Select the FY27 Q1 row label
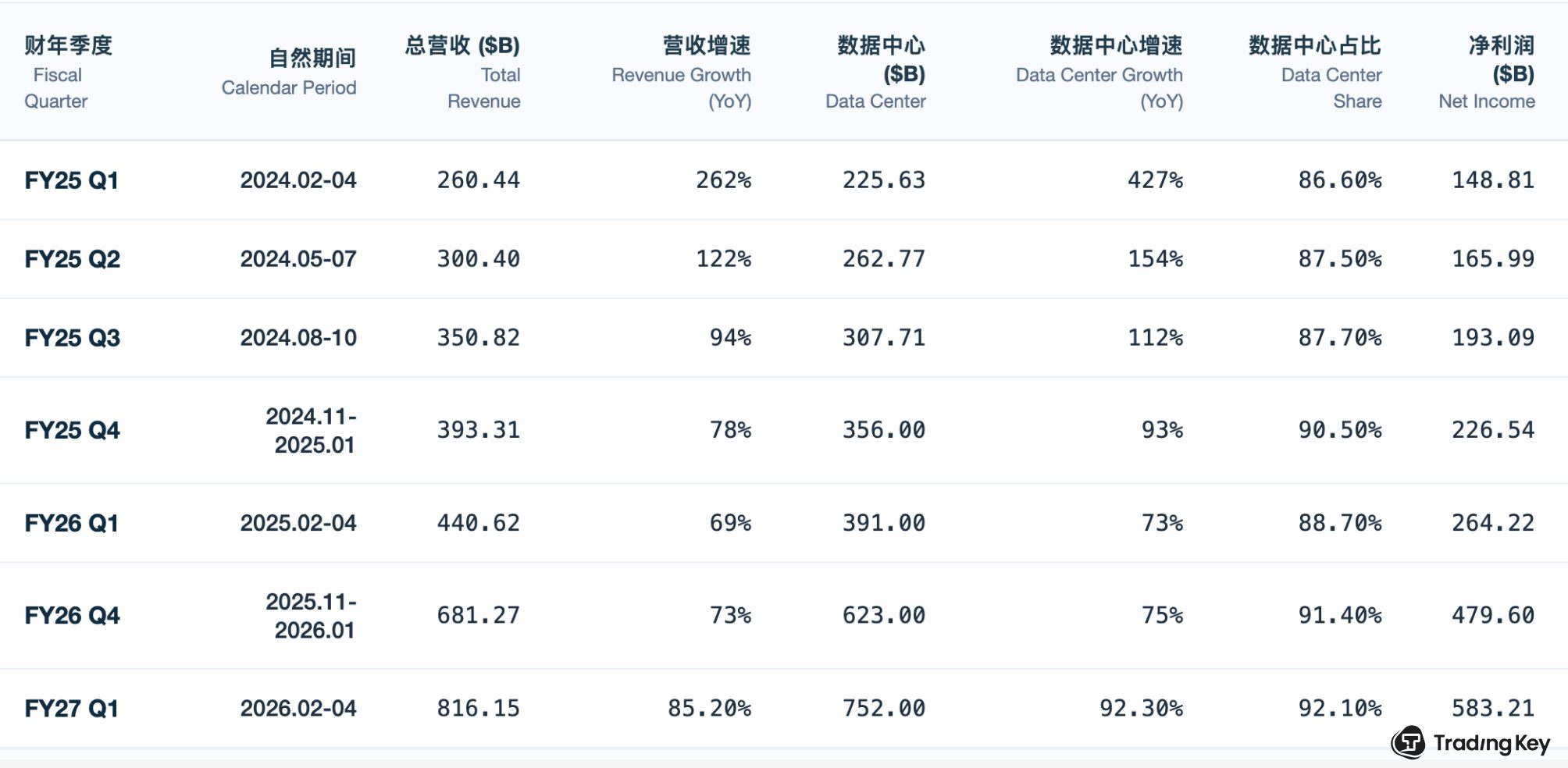This screenshot has width=1568, height=768. click(x=71, y=709)
